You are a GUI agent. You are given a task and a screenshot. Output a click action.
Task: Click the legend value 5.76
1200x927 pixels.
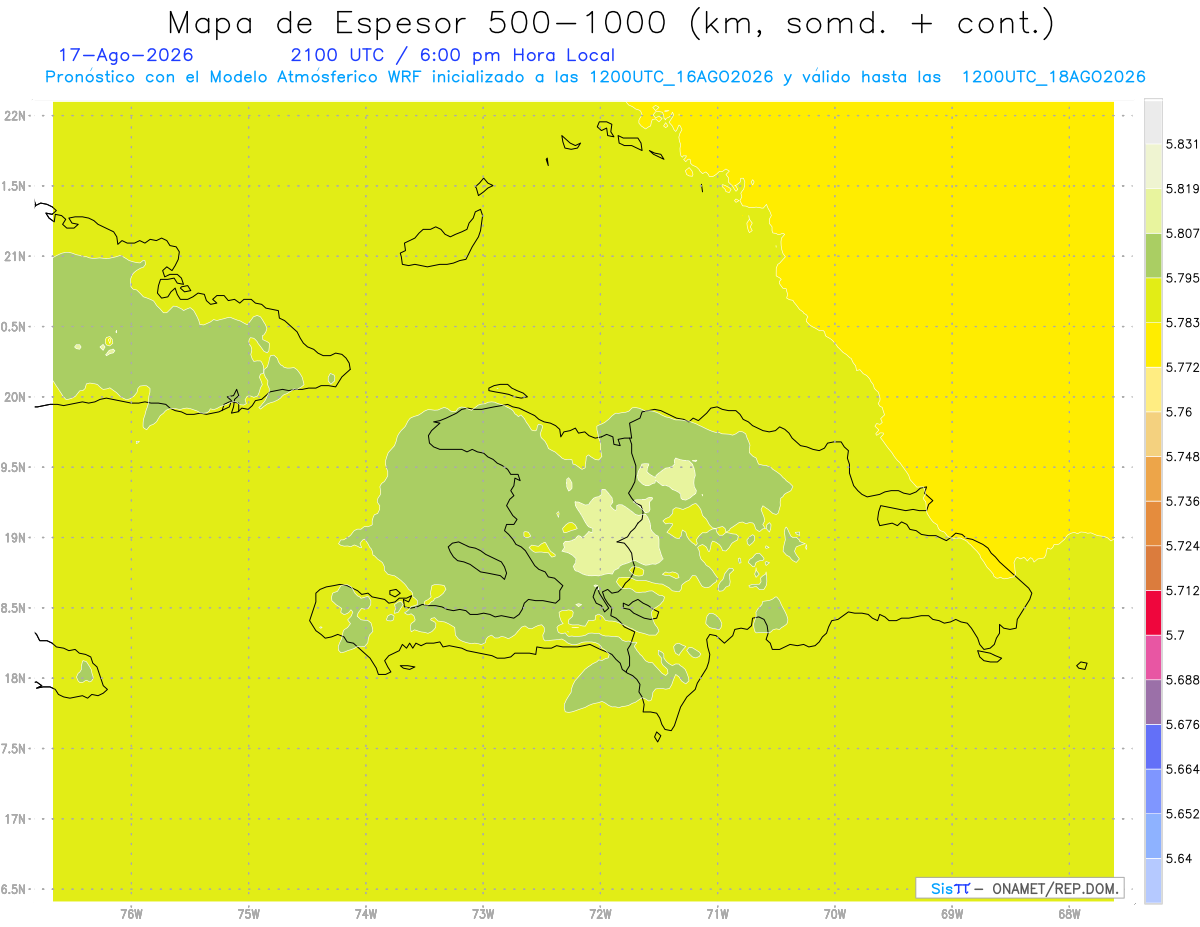[1178, 412]
